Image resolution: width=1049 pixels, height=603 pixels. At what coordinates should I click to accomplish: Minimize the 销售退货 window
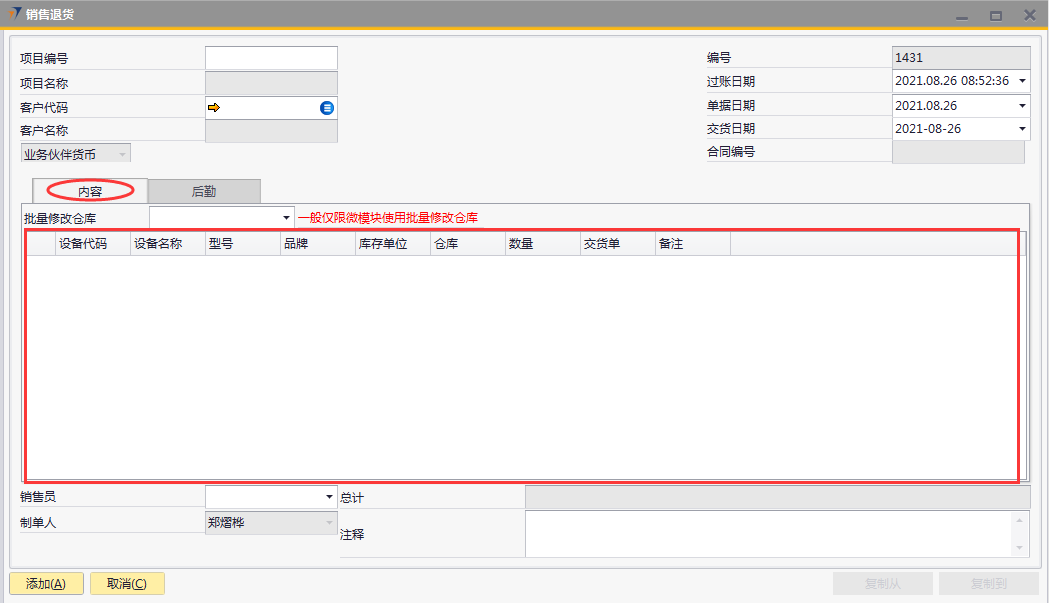[x=961, y=16]
